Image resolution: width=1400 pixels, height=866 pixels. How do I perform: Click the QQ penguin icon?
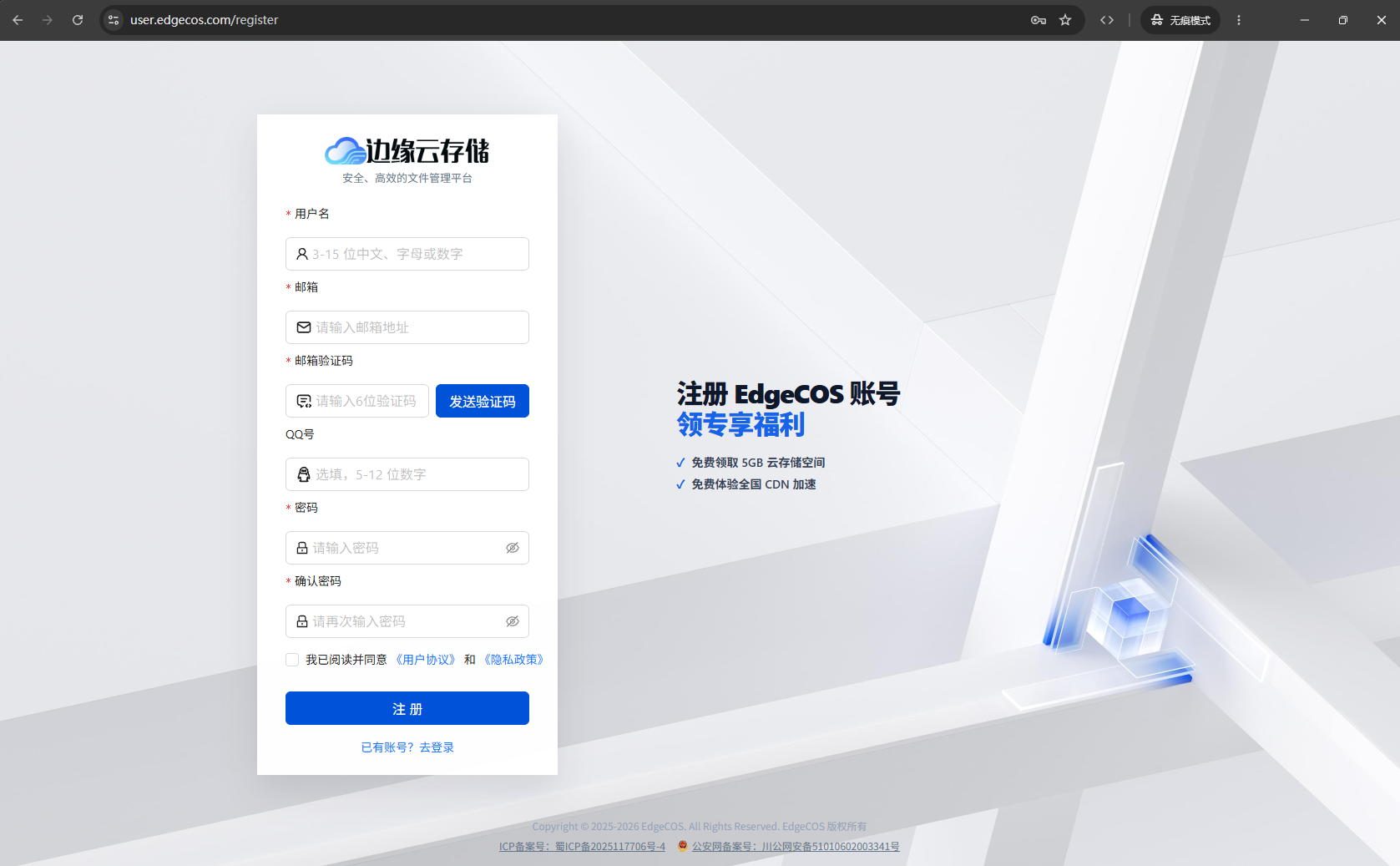tap(304, 474)
